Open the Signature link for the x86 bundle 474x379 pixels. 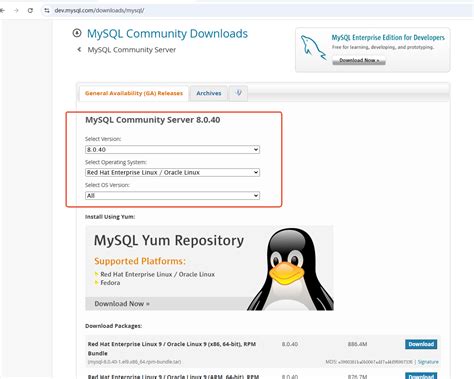coord(428,362)
